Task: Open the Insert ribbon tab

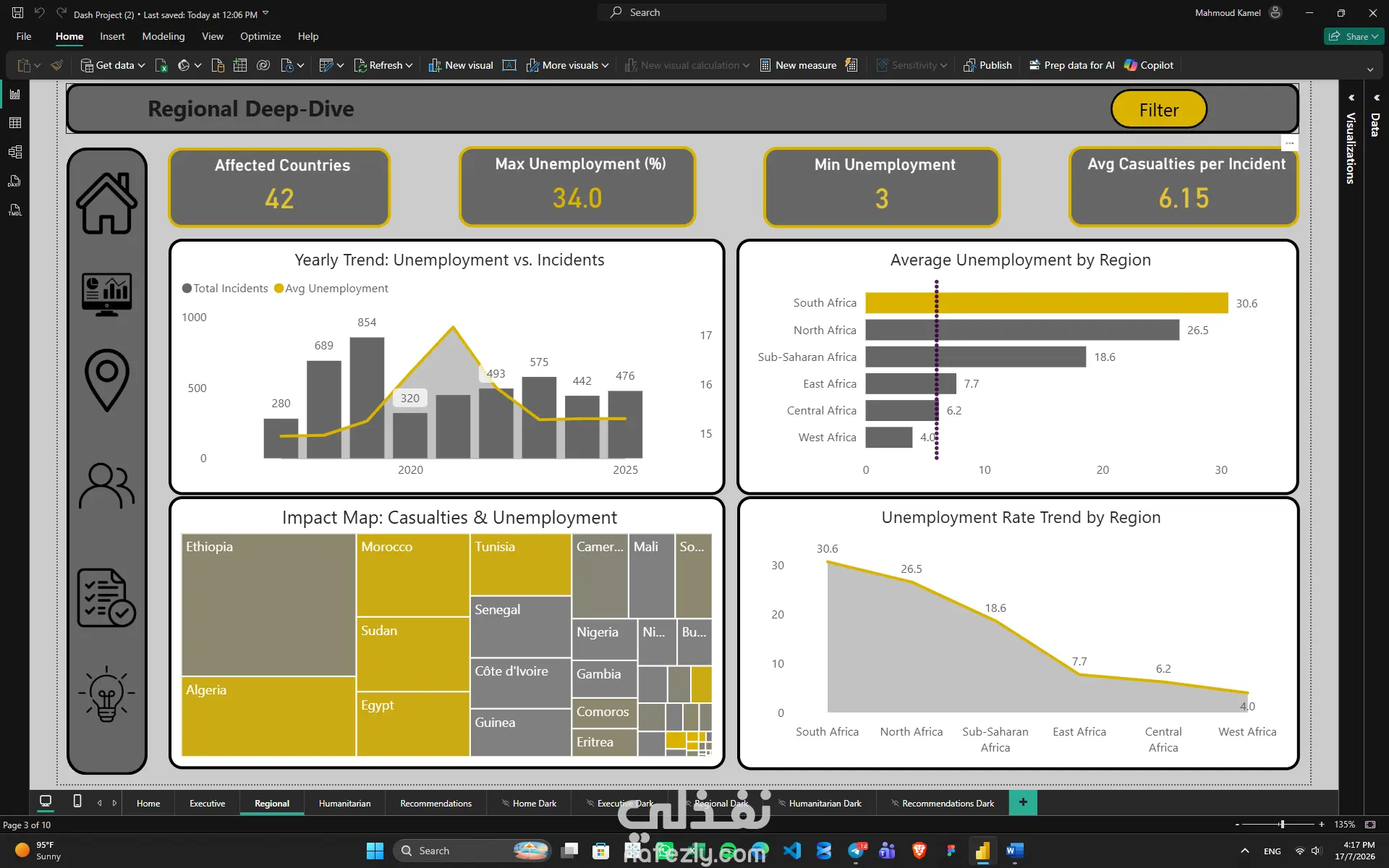Action: 112,36
